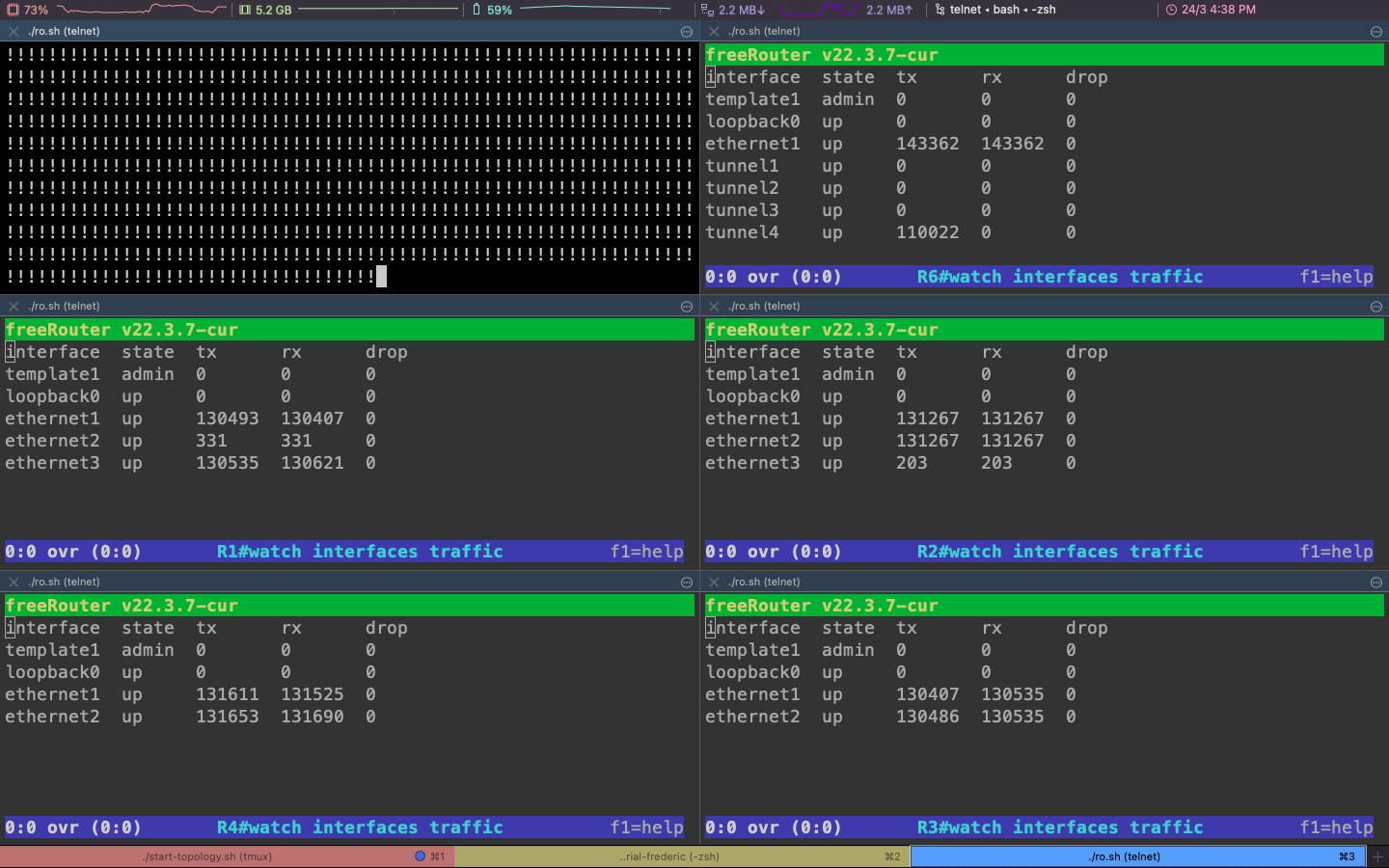Close the pane showing R4 interface traffic
The height and width of the screenshot is (868, 1389).
point(14,583)
